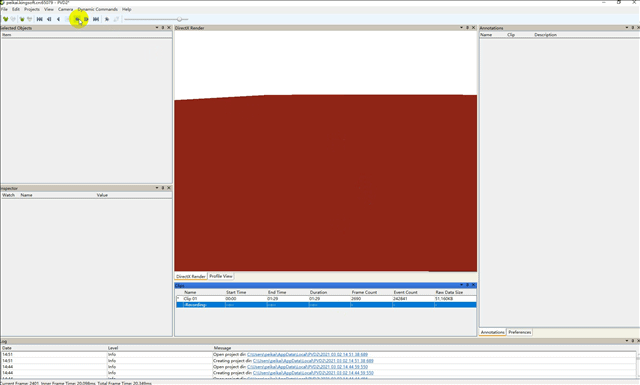Click the Description header in Annotations
Screen dimensions: 640x385
pyautogui.click(x=545, y=35)
